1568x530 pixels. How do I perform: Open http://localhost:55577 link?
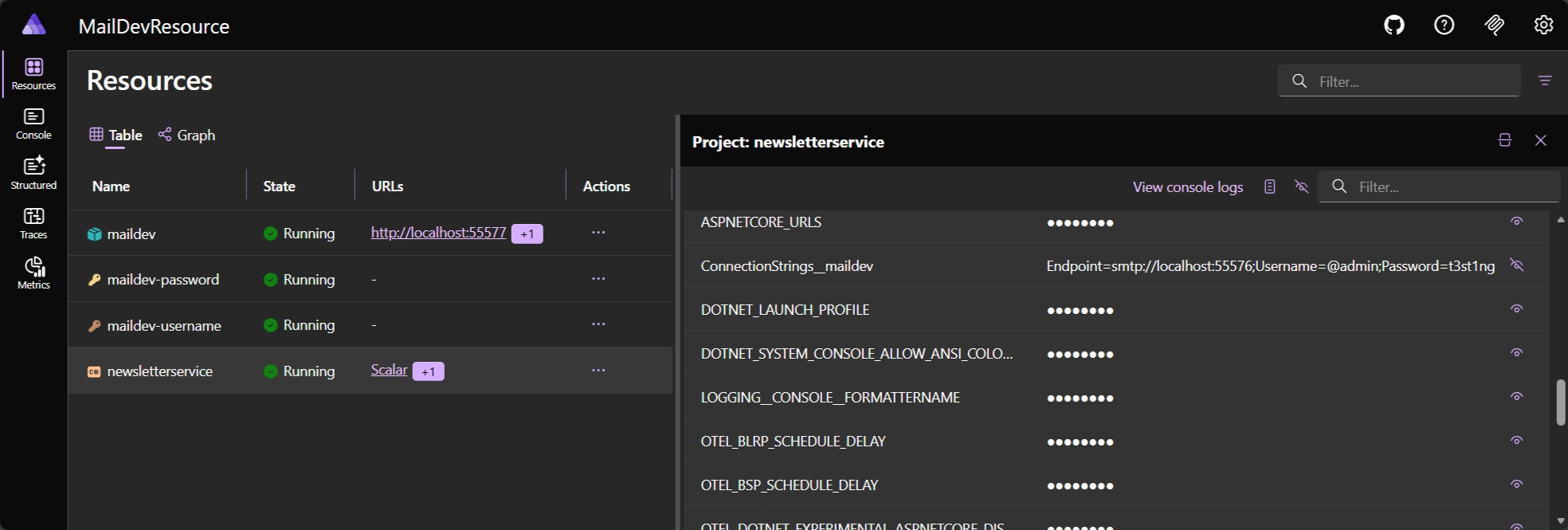[x=438, y=233]
